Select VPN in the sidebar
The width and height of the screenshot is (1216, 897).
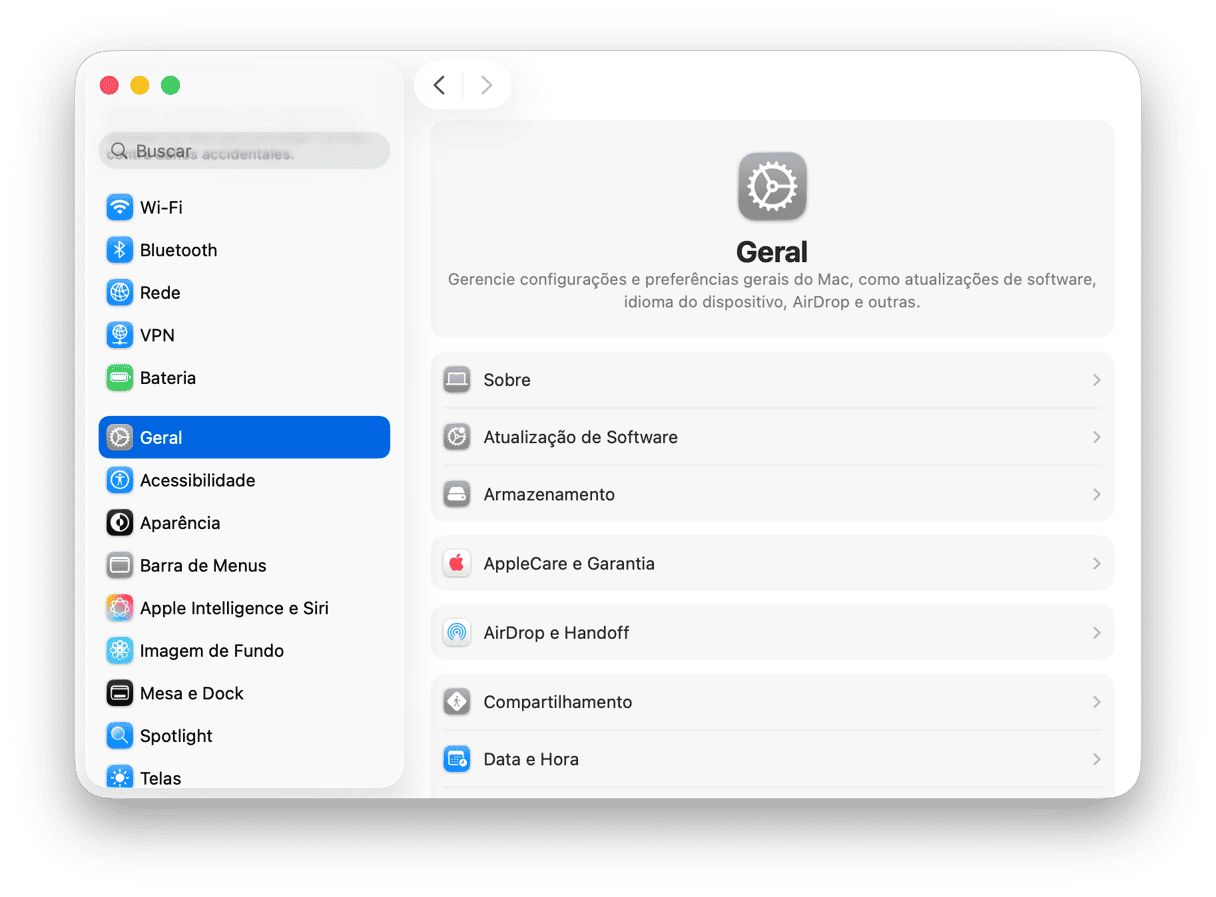[x=157, y=335]
